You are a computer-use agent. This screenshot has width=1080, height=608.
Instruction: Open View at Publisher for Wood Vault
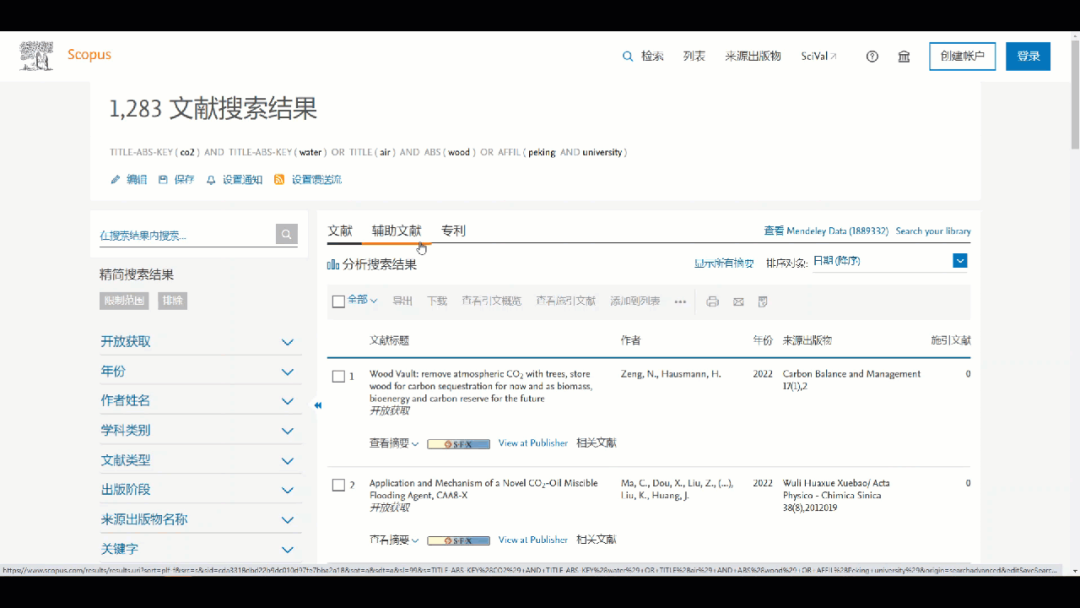tap(533, 443)
